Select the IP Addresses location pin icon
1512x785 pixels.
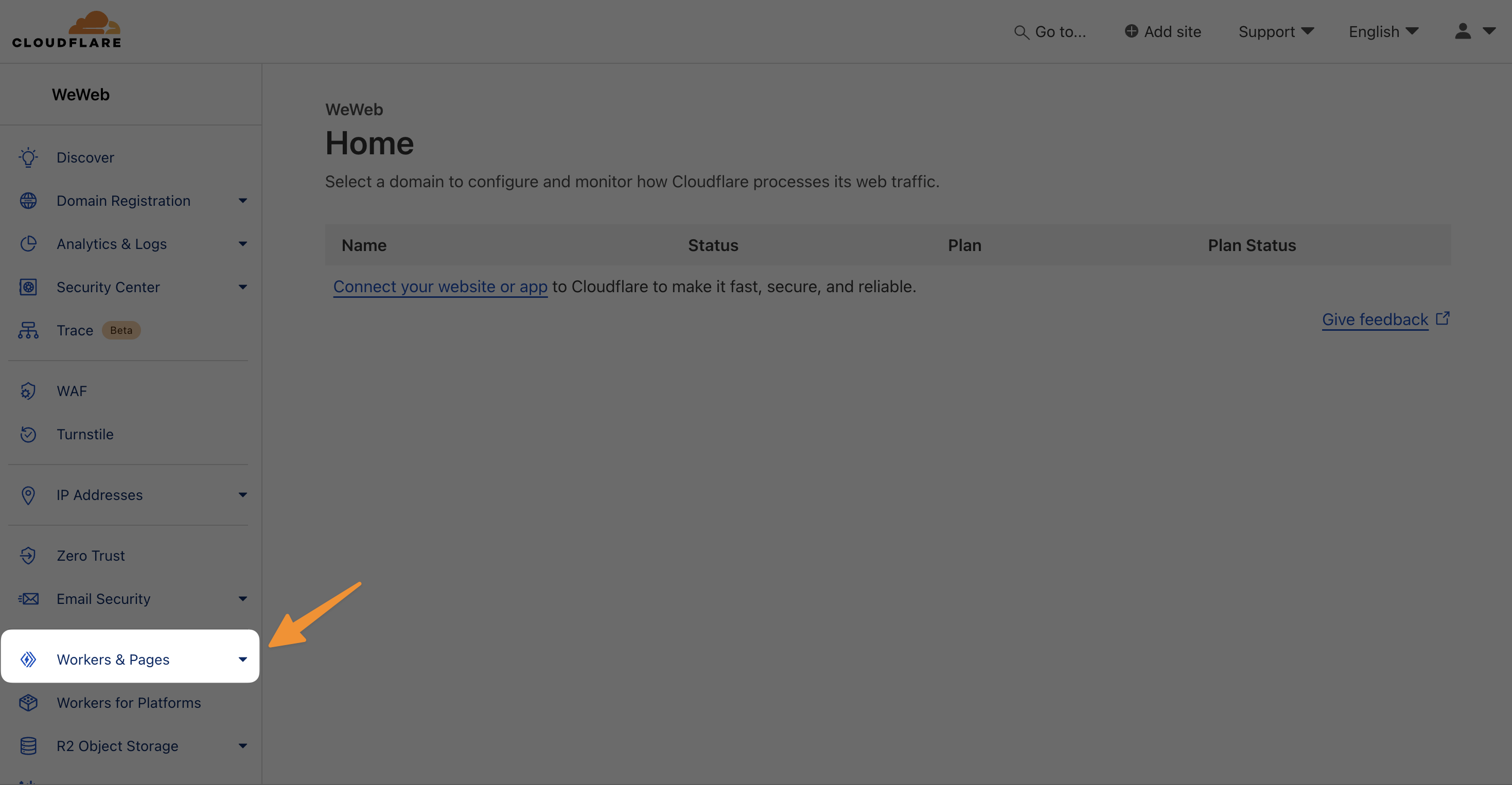pos(28,495)
